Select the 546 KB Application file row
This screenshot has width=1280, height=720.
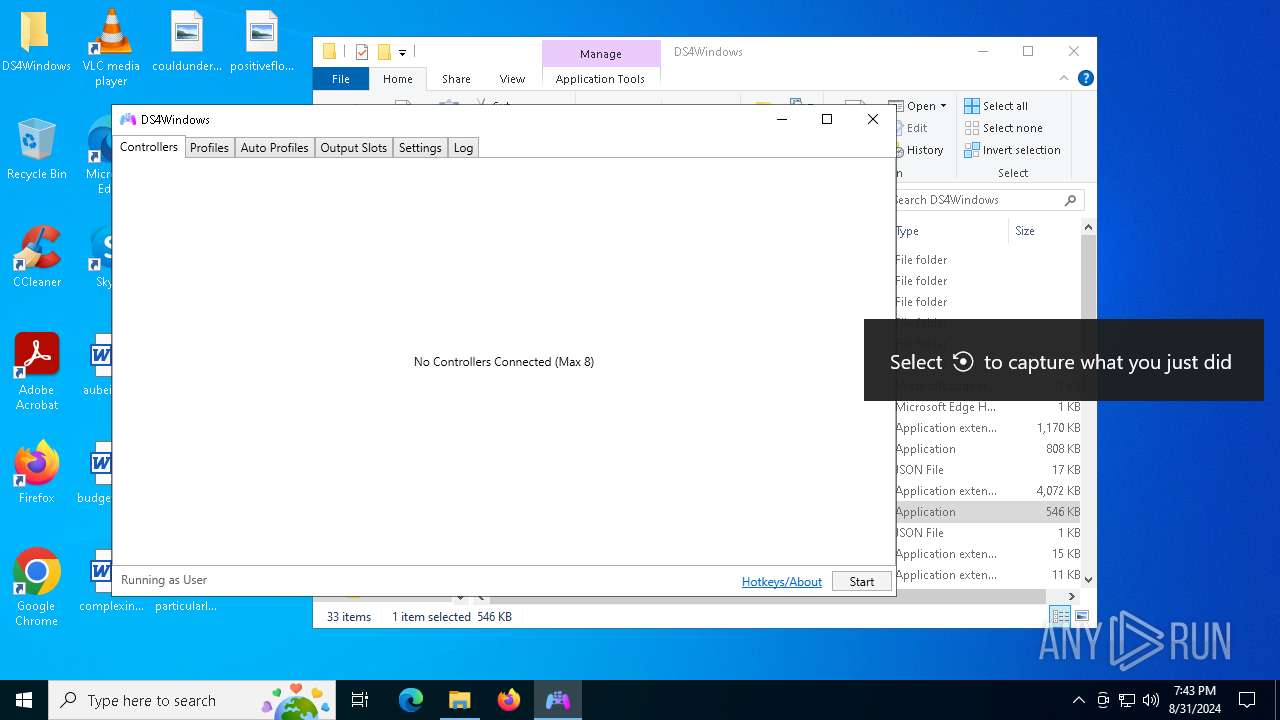988,512
